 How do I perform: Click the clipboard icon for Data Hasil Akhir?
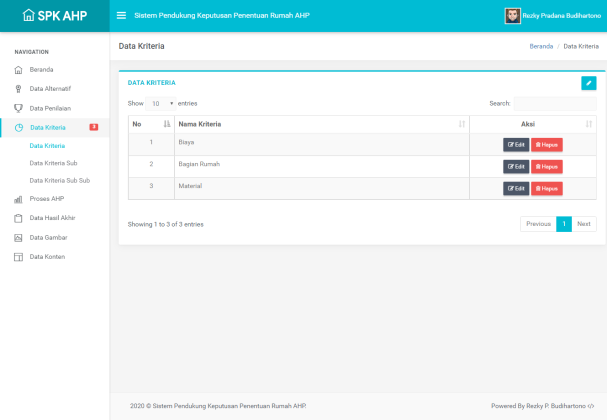coord(18,217)
